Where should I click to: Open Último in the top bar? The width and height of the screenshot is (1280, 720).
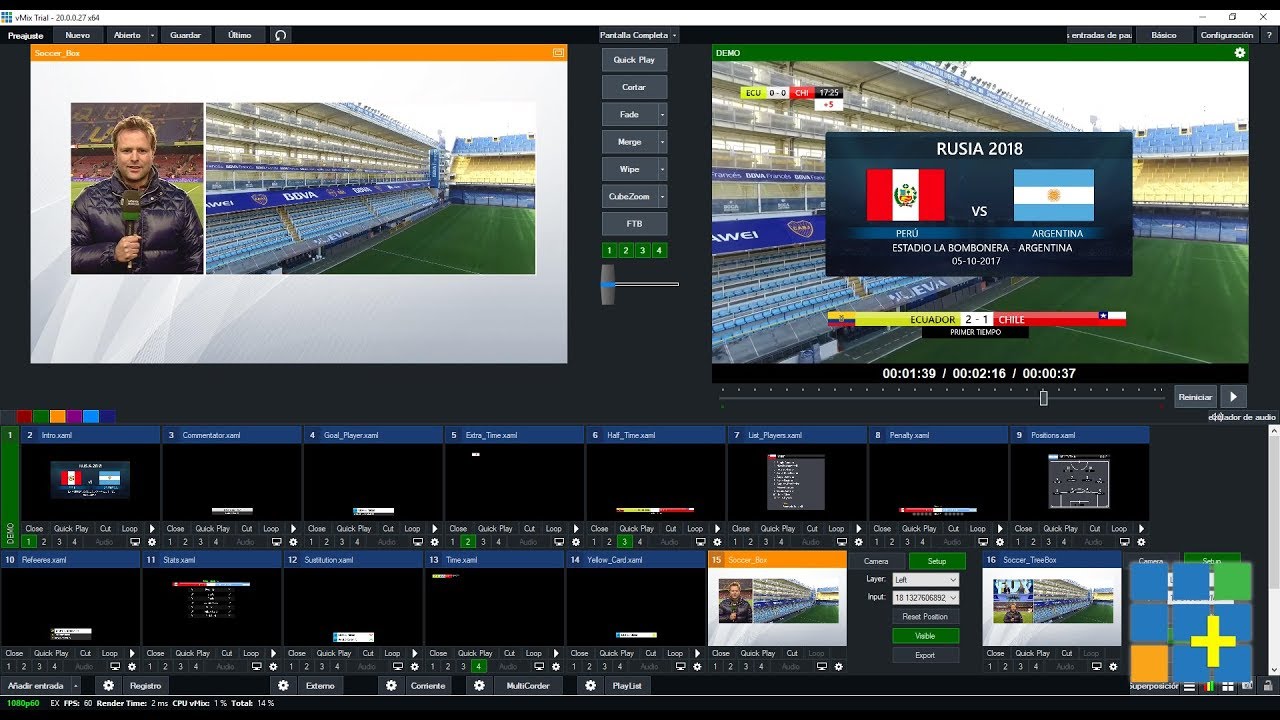(240, 35)
